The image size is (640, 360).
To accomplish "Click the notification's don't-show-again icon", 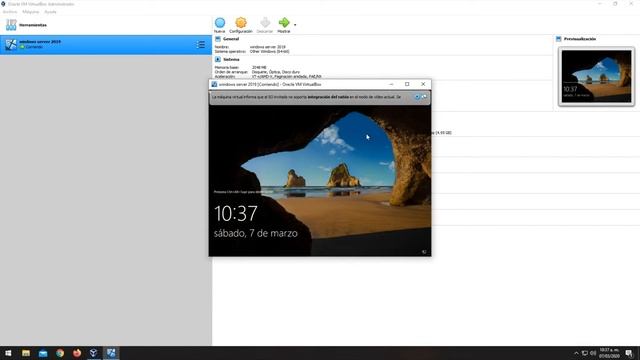I will 424,97.
